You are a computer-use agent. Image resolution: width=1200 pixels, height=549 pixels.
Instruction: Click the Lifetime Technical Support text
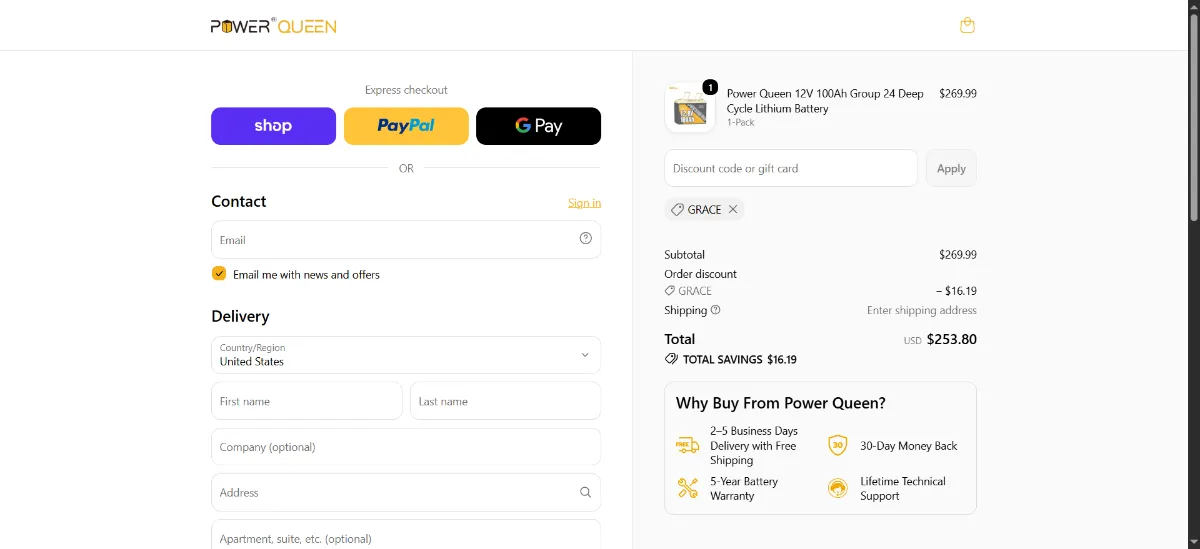click(902, 488)
